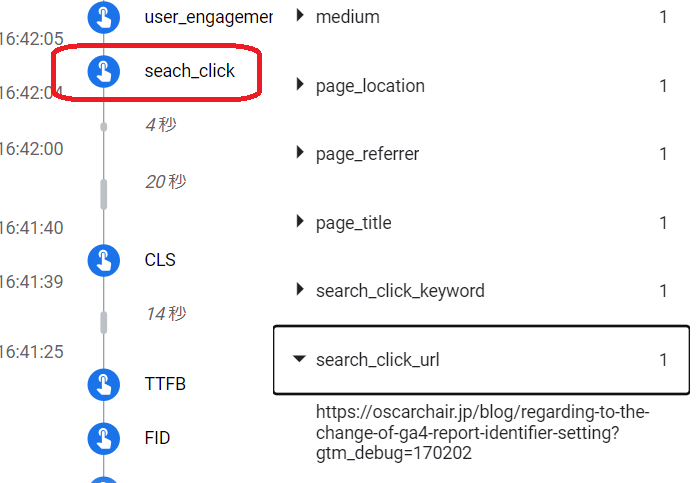This screenshot has width=697, height=483.
Task: Click the user_engagement event touch icon
Action: pos(104,17)
